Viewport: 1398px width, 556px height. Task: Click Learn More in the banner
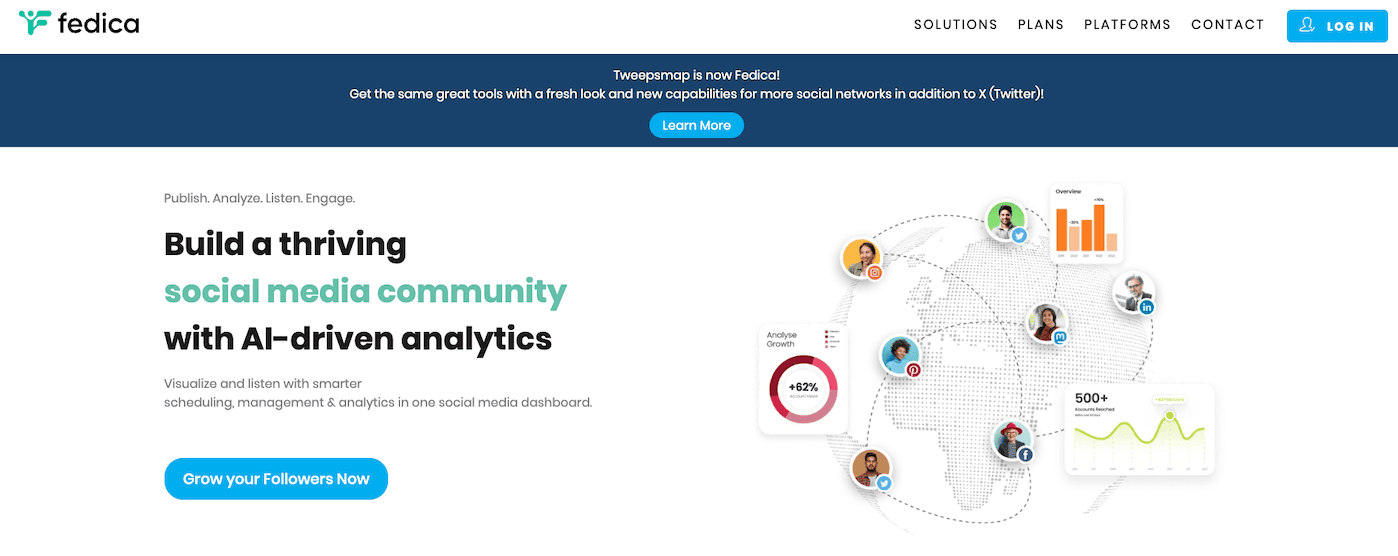pyautogui.click(x=696, y=125)
